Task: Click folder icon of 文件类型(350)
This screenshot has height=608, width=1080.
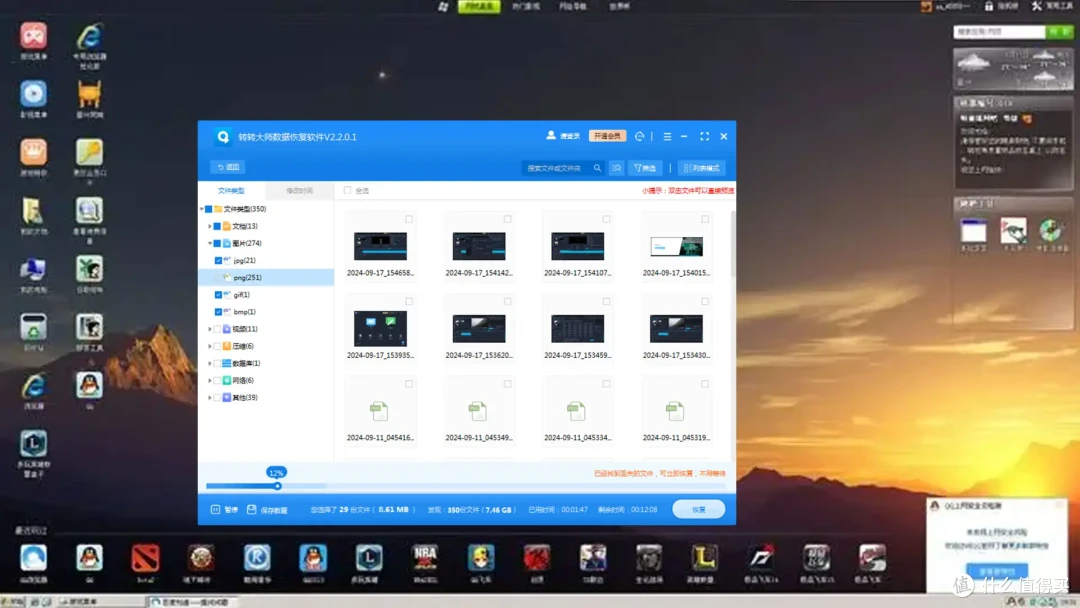Action: pos(218,209)
